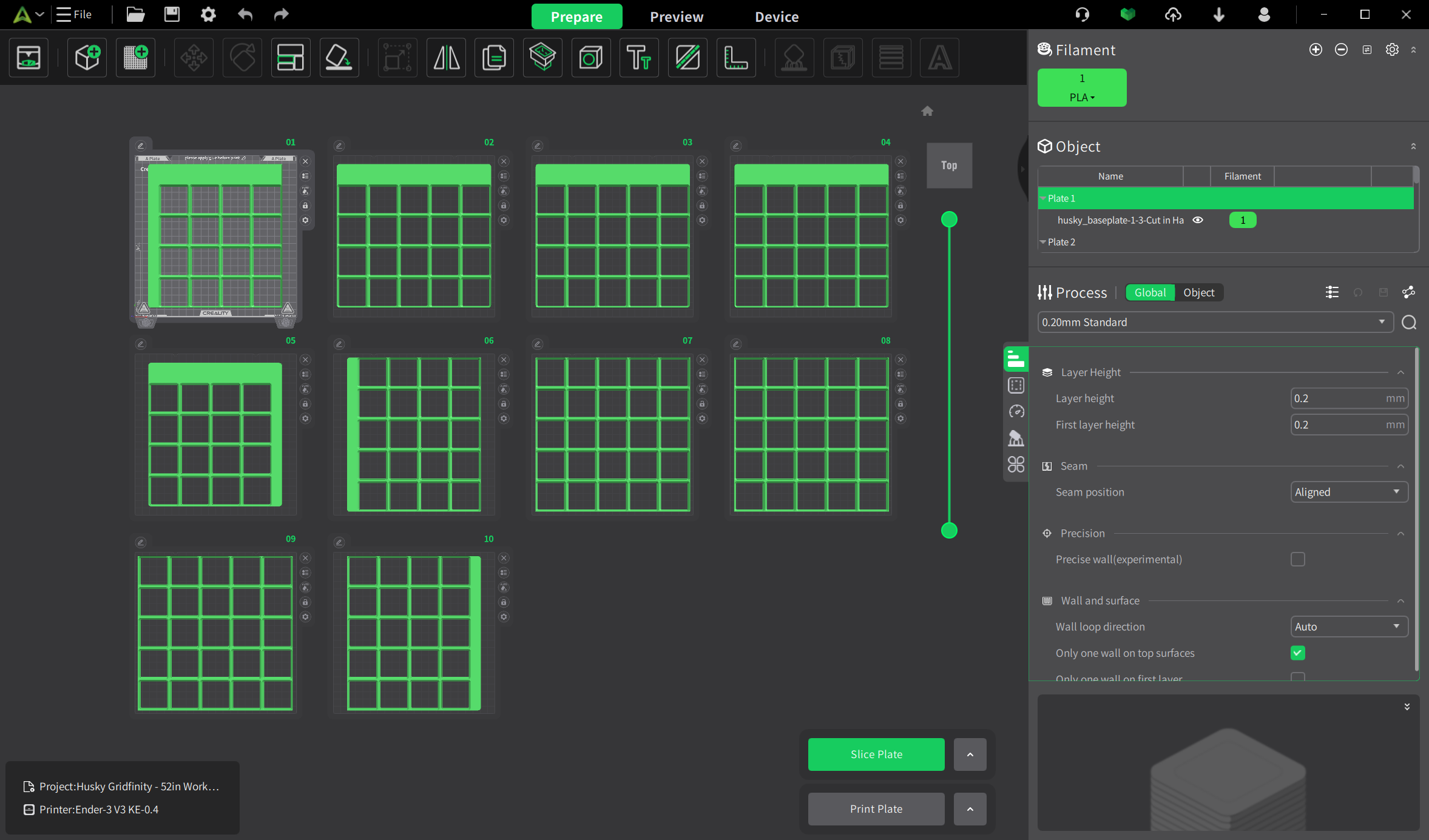Add a new plate from toolbar
The height and width of the screenshot is (840, 1429).
point(135,58)
